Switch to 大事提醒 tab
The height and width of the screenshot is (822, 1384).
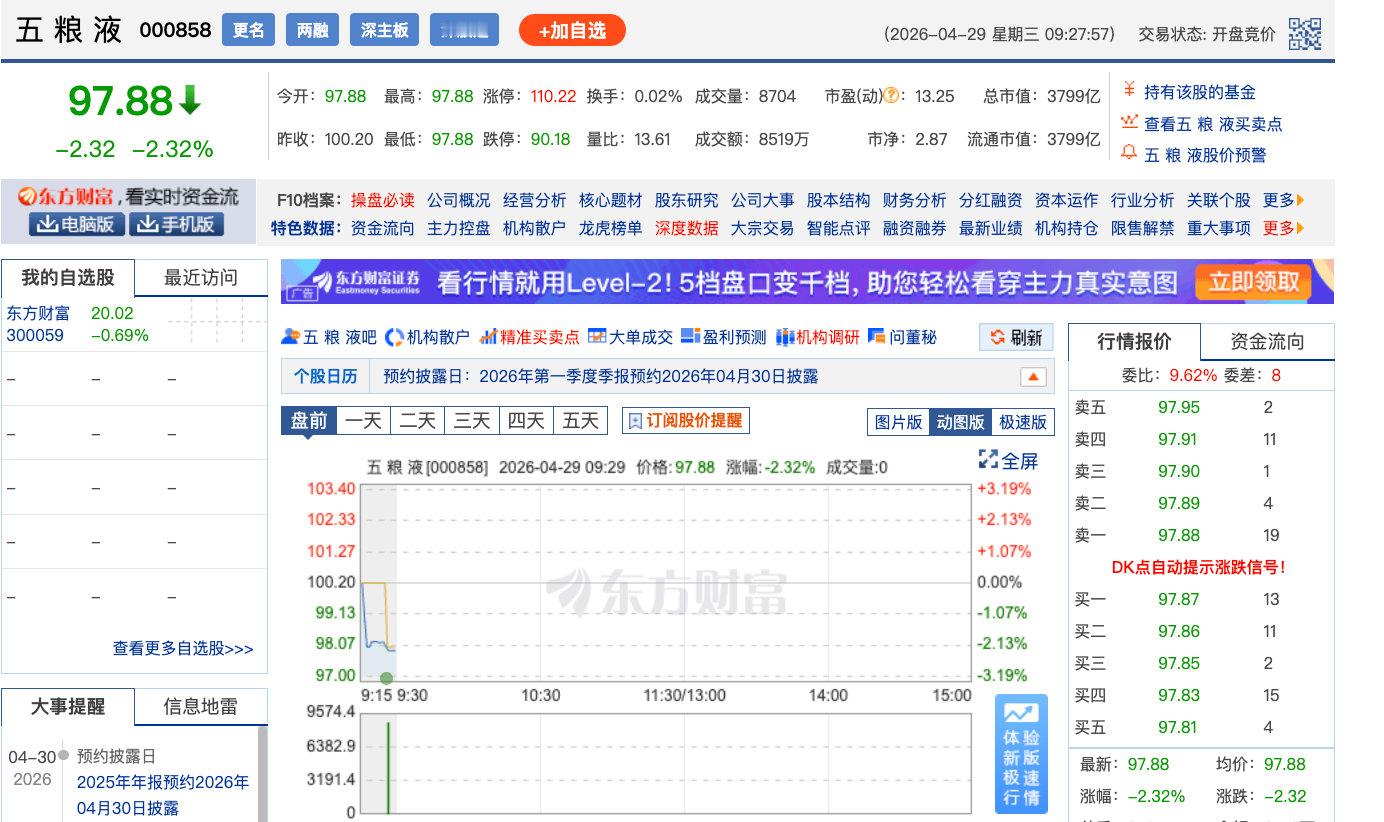[68, 707]
